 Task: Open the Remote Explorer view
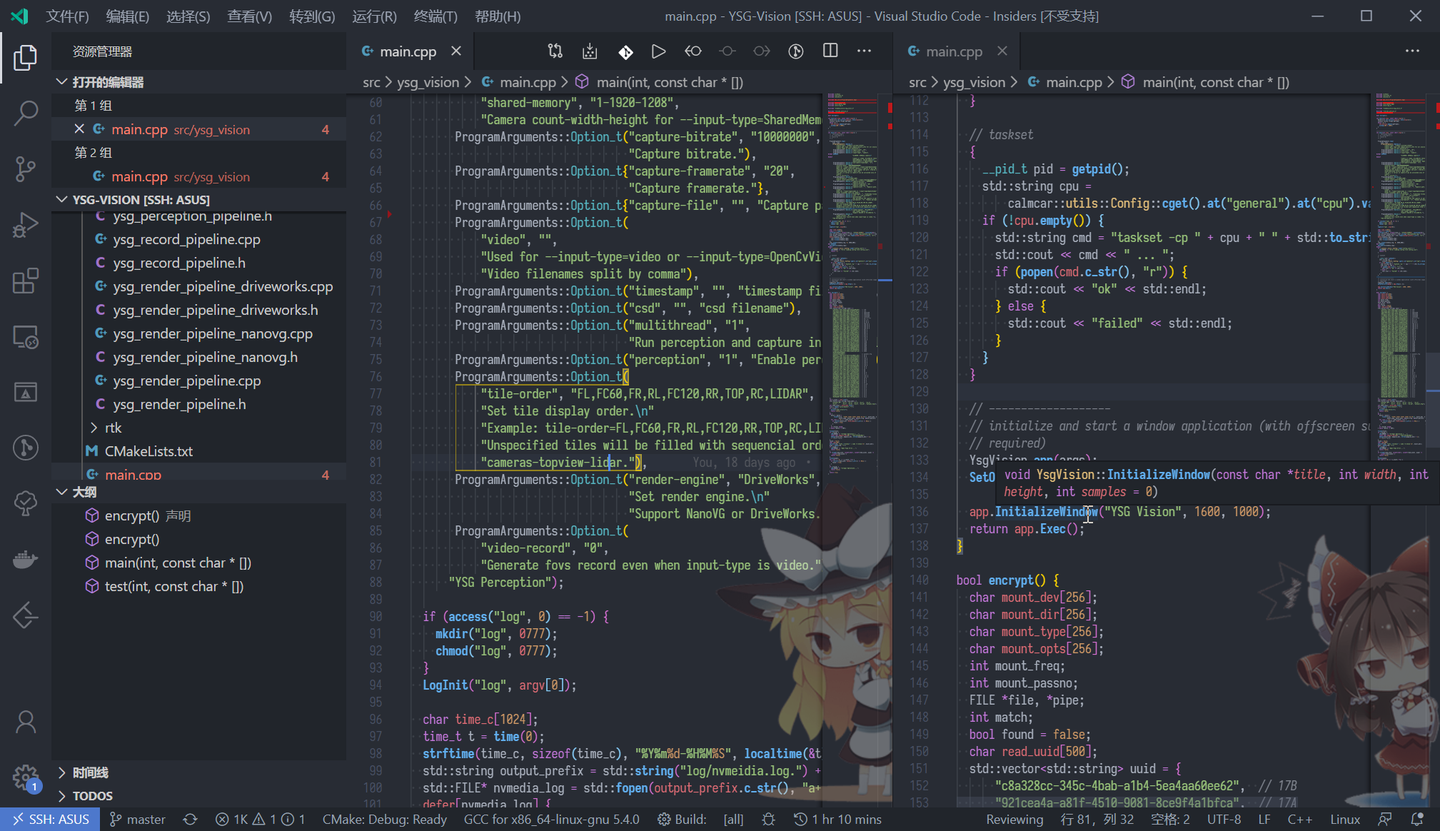tap(25, 337)
